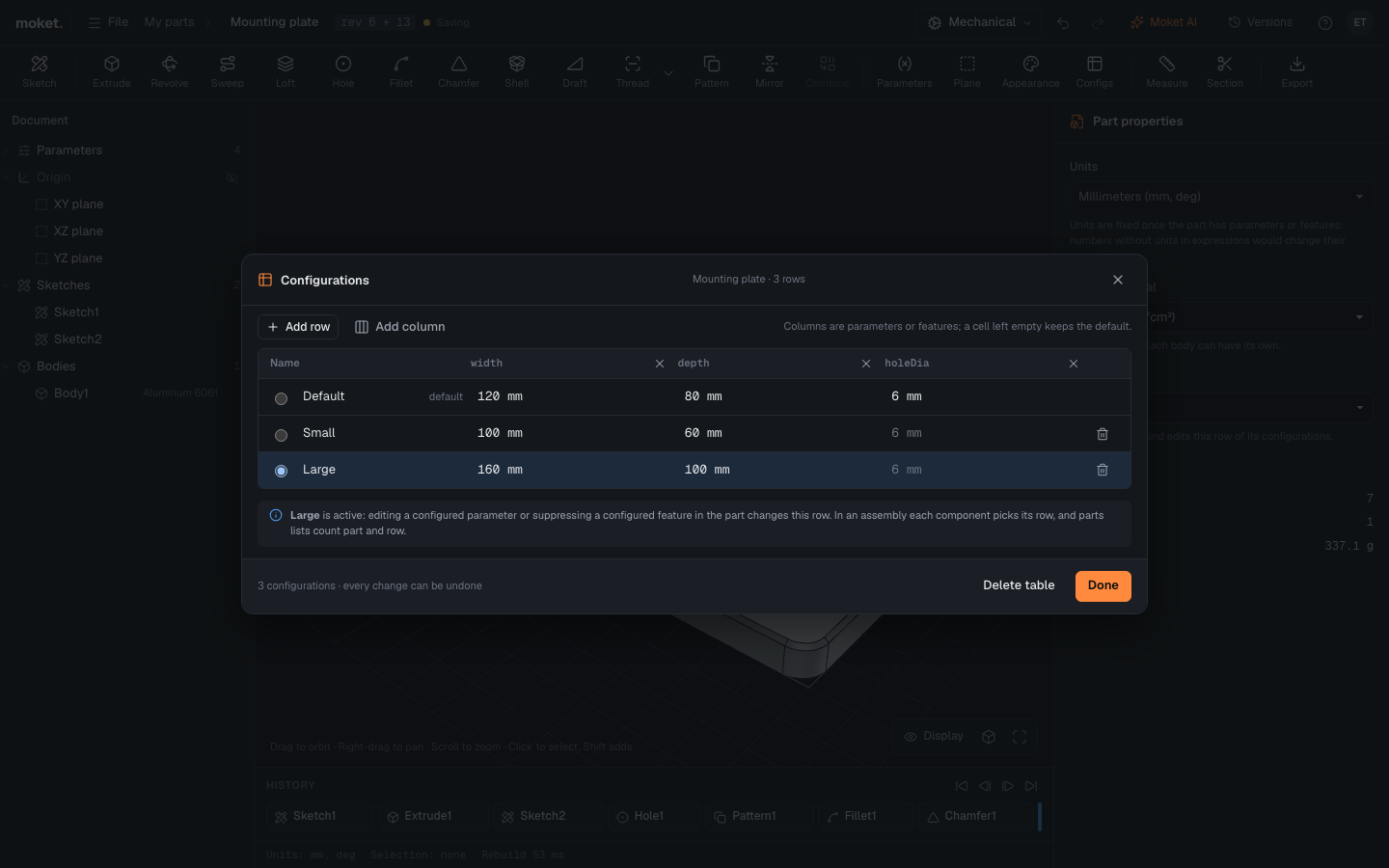Click the Add column button
This screenshot has width=1389, height=868.
pos(399,327)
